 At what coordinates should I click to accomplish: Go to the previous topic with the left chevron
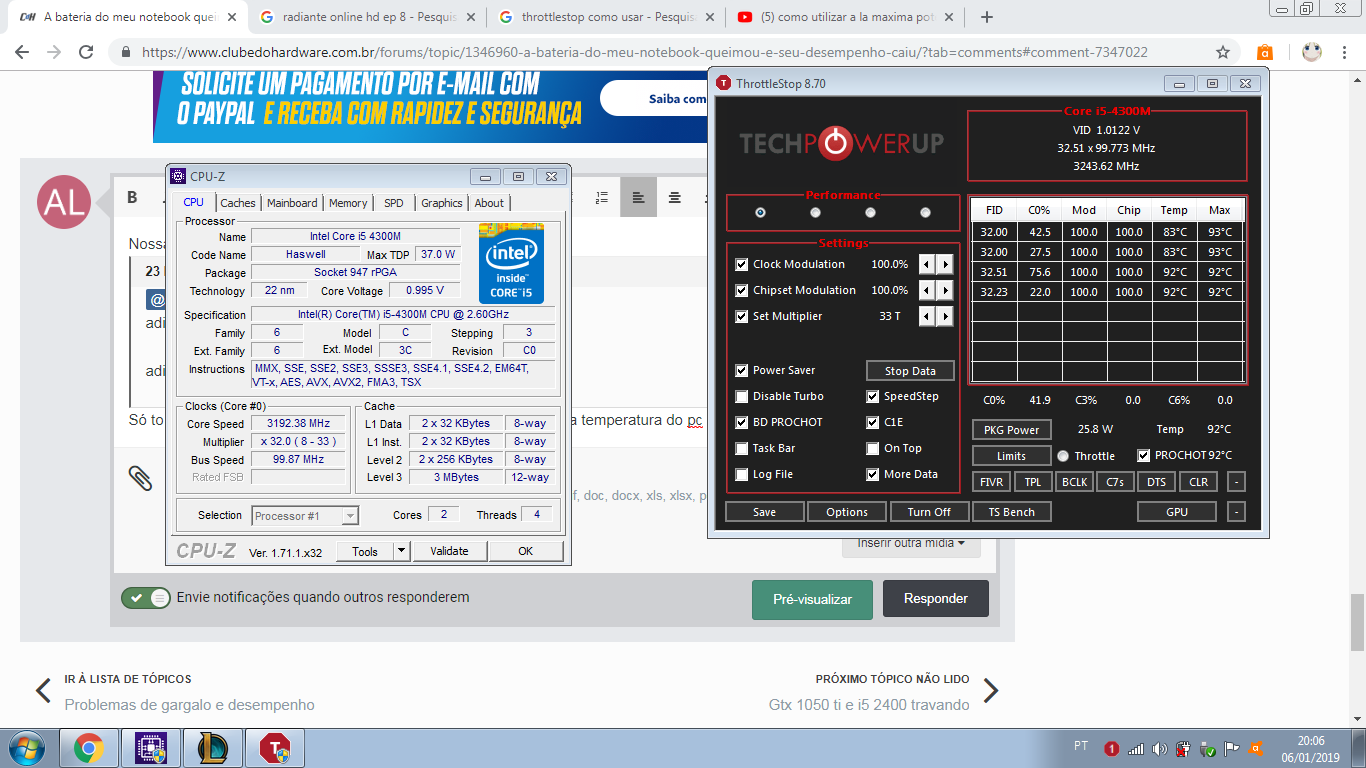point(43,691)
